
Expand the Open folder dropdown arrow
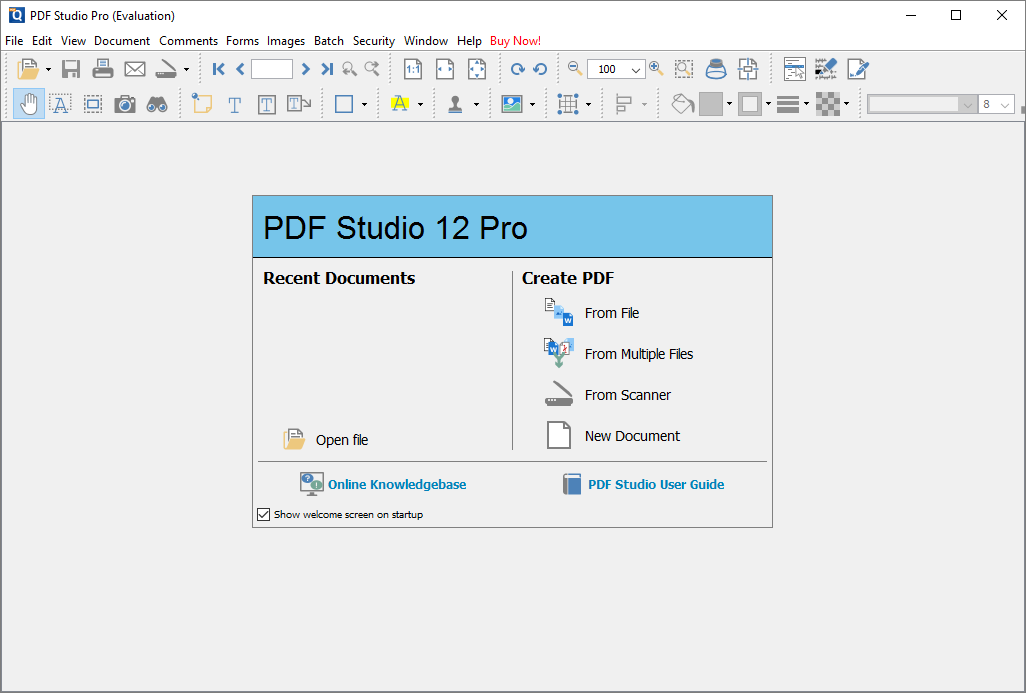(x=48, y=69)
